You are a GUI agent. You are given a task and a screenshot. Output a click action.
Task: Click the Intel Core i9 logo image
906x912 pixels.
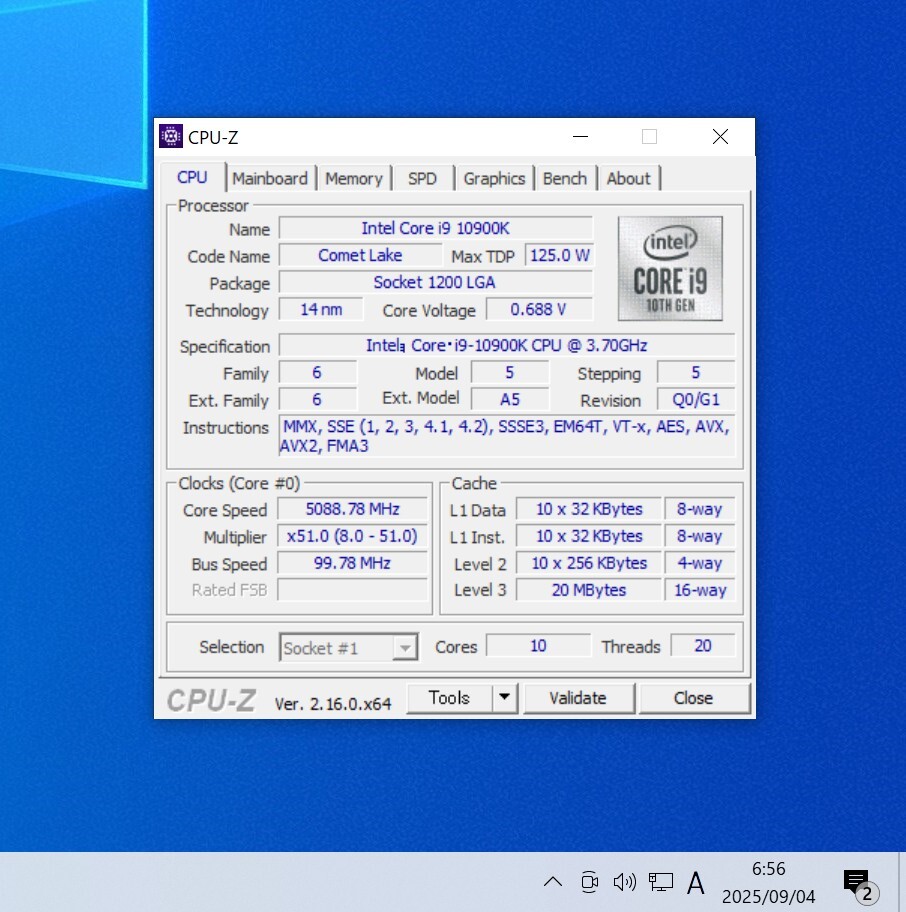pos(670,268)
